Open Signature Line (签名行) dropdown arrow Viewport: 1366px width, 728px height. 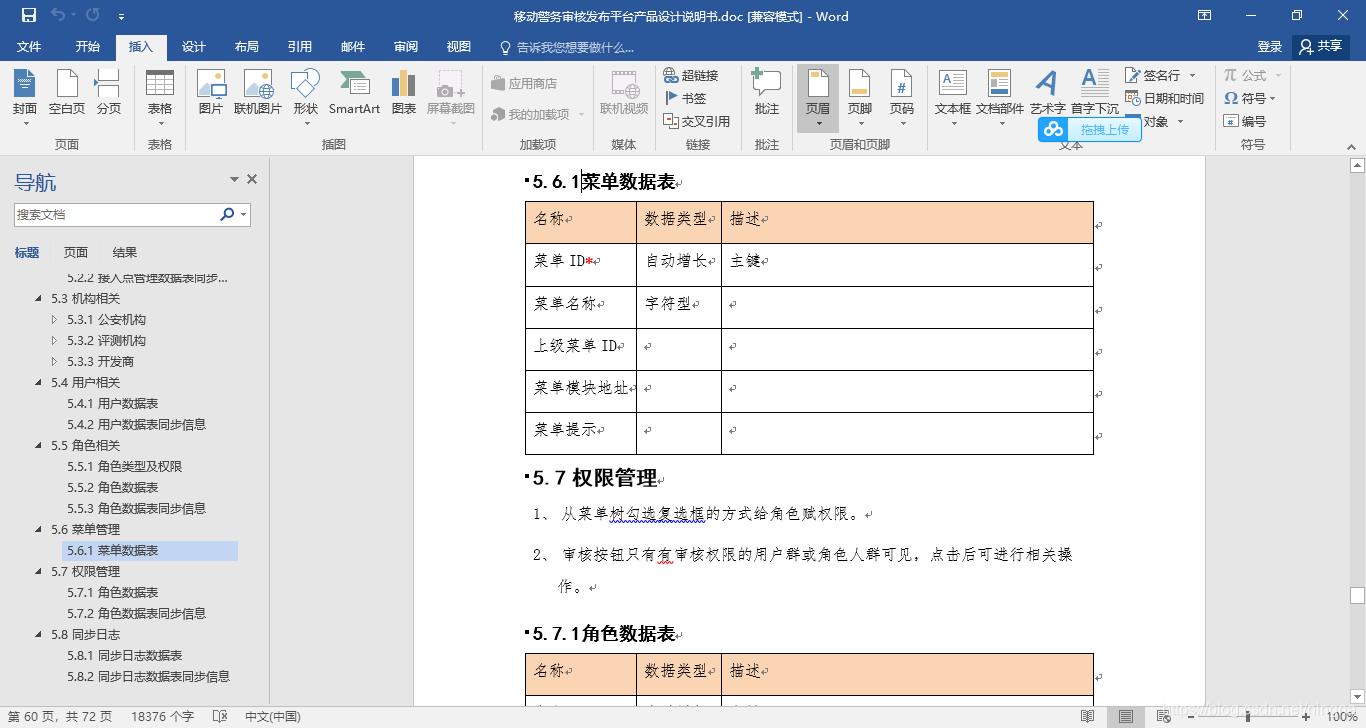pyautogui.click(x=1192, y=75)
